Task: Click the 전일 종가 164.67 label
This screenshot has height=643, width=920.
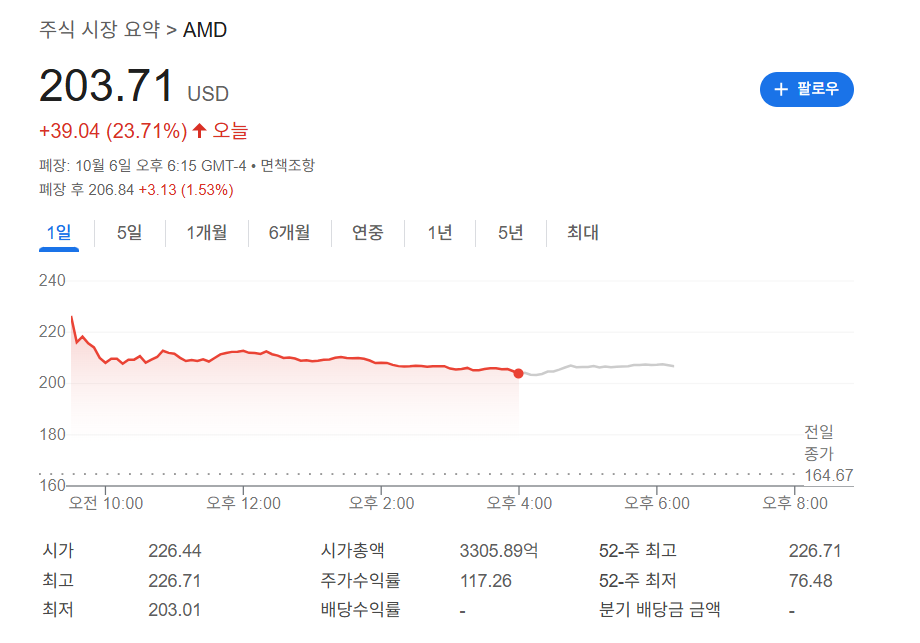Action: point(828,454)
